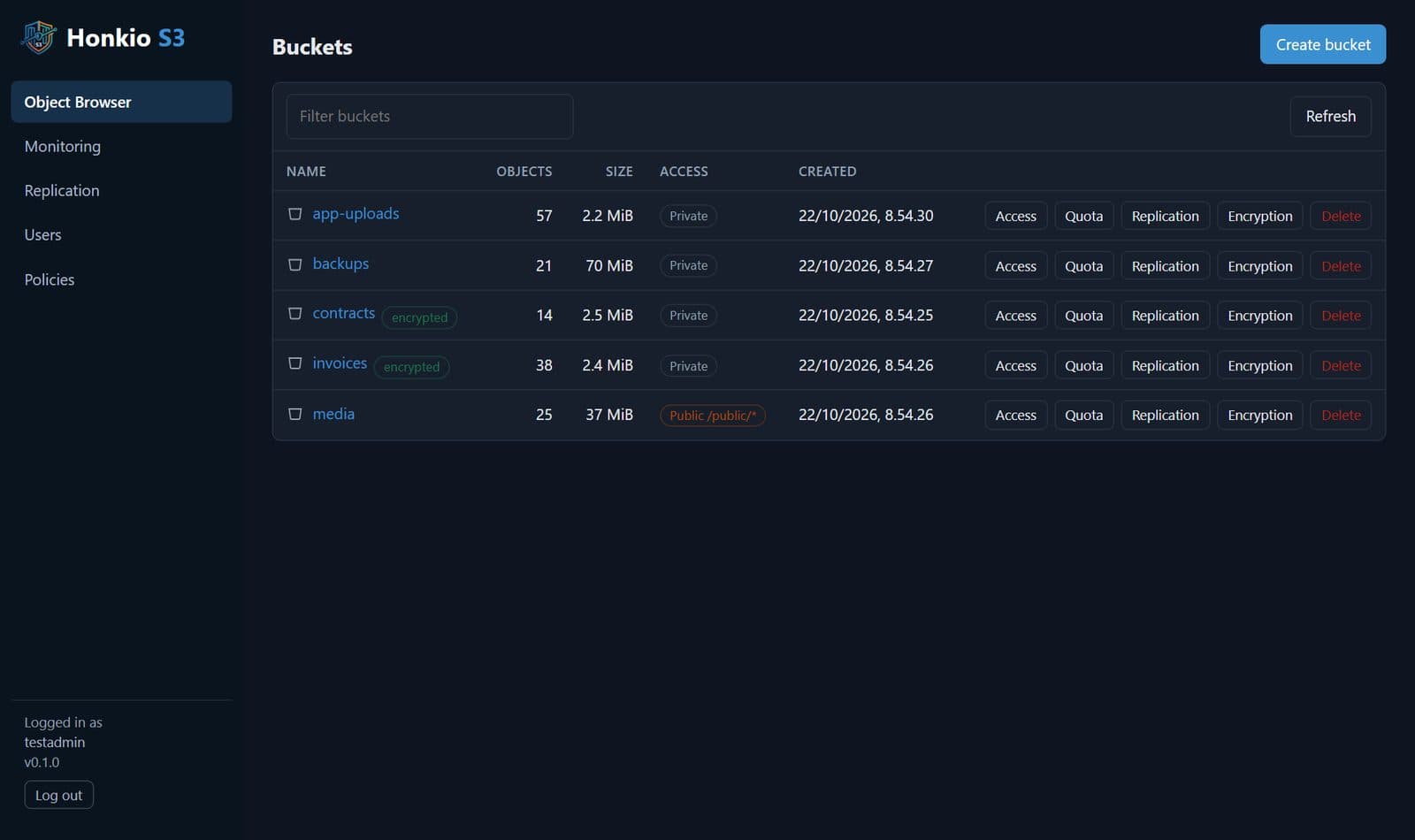Open the media bucket
Image resolution: width=1415 pixels, height=840 pixels.
point(333,414)
